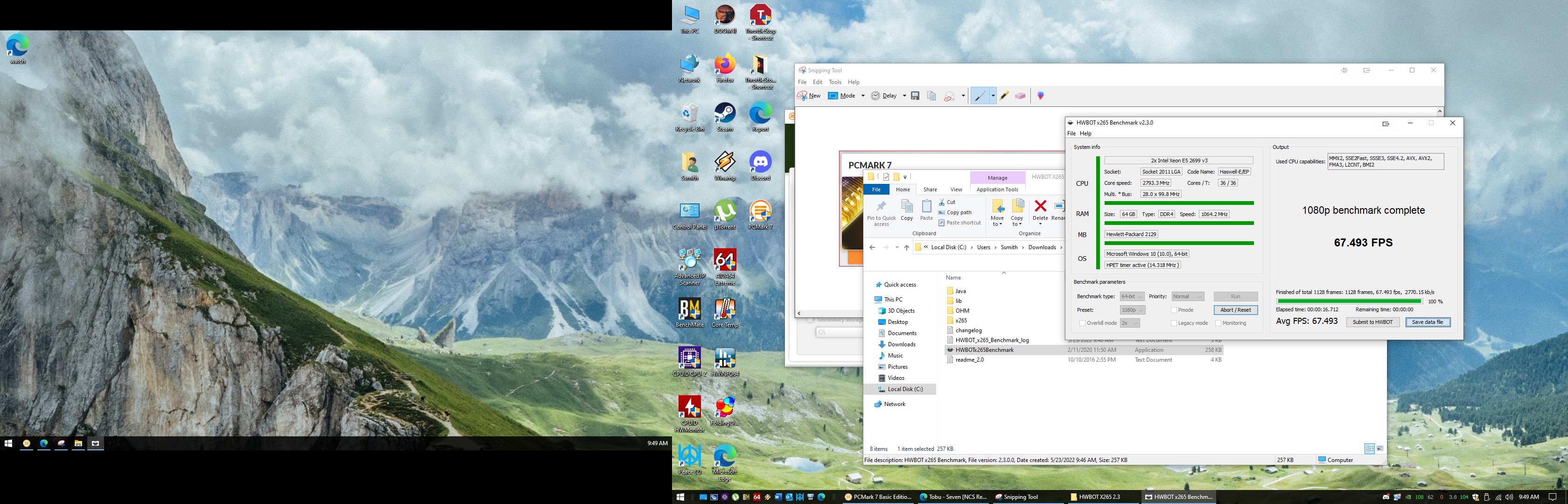
Task: Expand the Send Snip options arrow
Action: click(x=963, y=96)
